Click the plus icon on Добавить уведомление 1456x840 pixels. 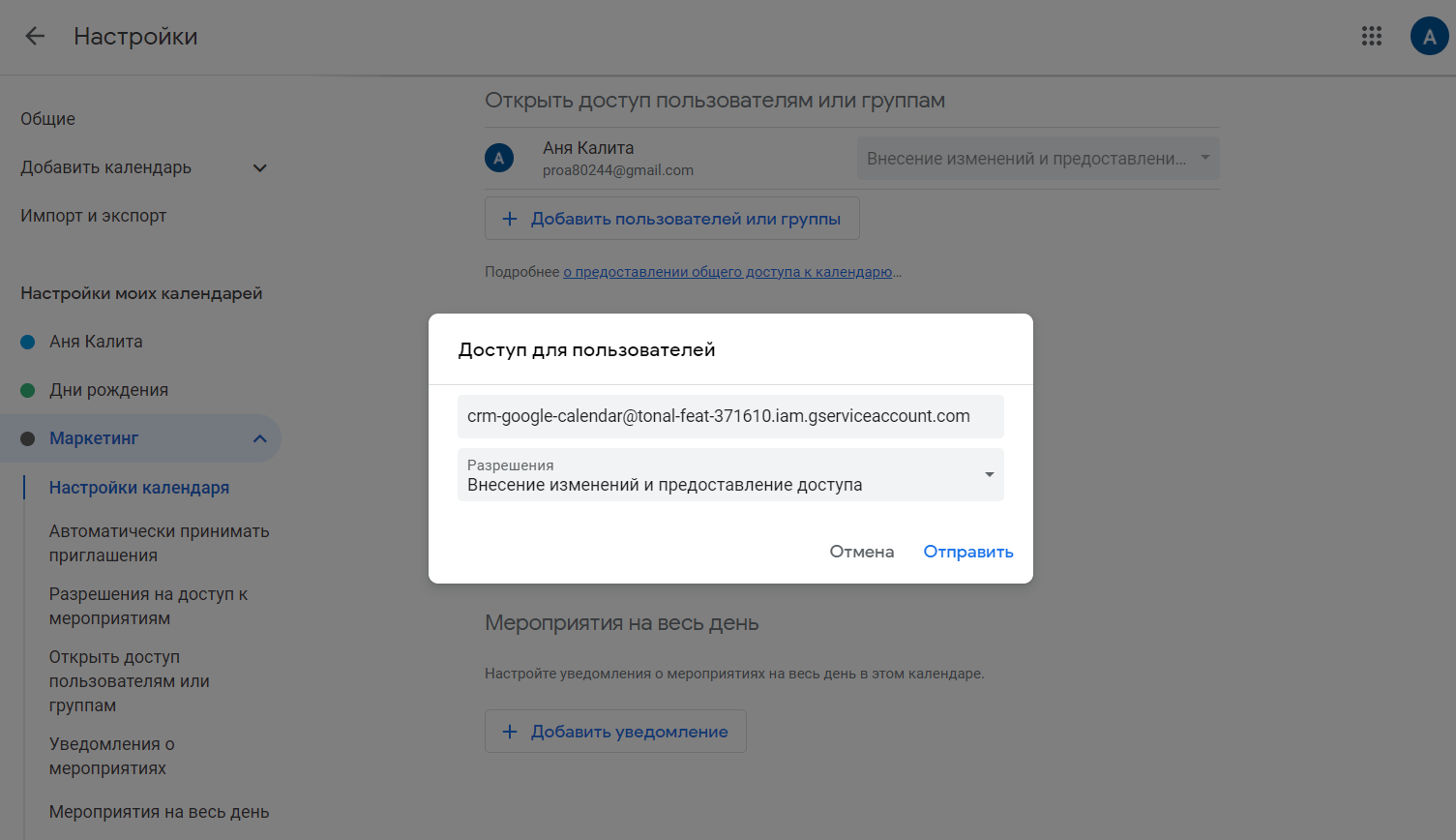point(510,732)
